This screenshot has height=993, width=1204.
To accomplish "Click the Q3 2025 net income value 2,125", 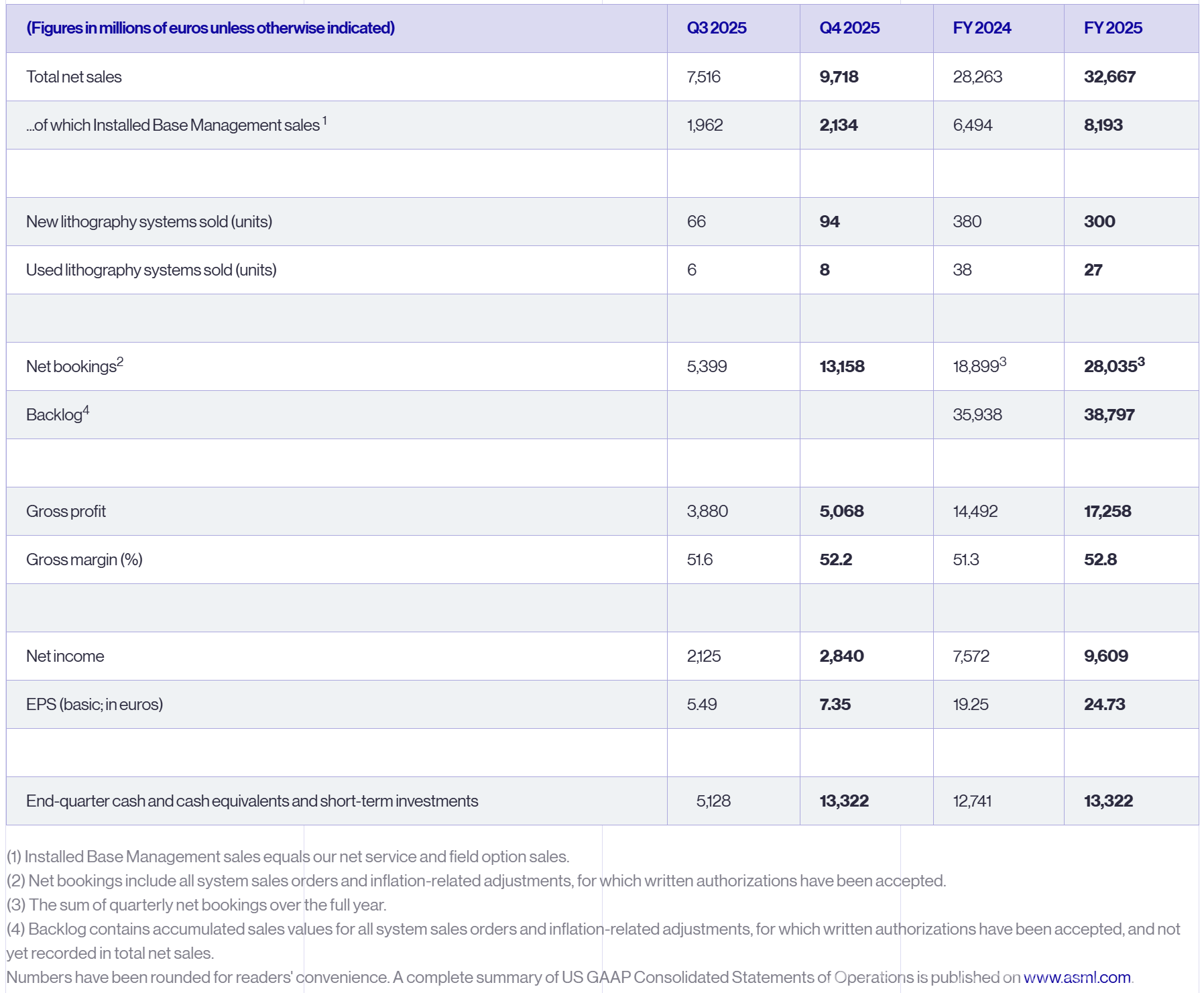I will [x=703, y=656].
